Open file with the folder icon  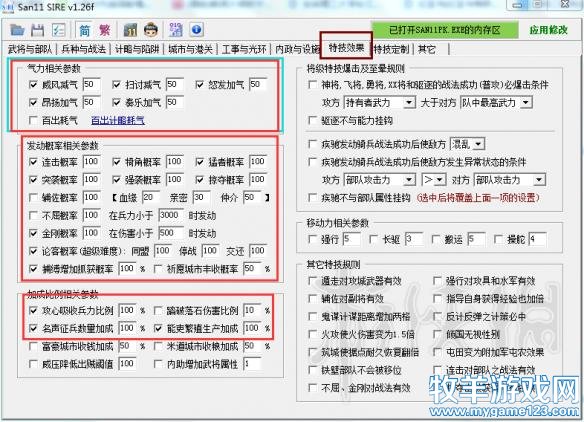point(17,30)
